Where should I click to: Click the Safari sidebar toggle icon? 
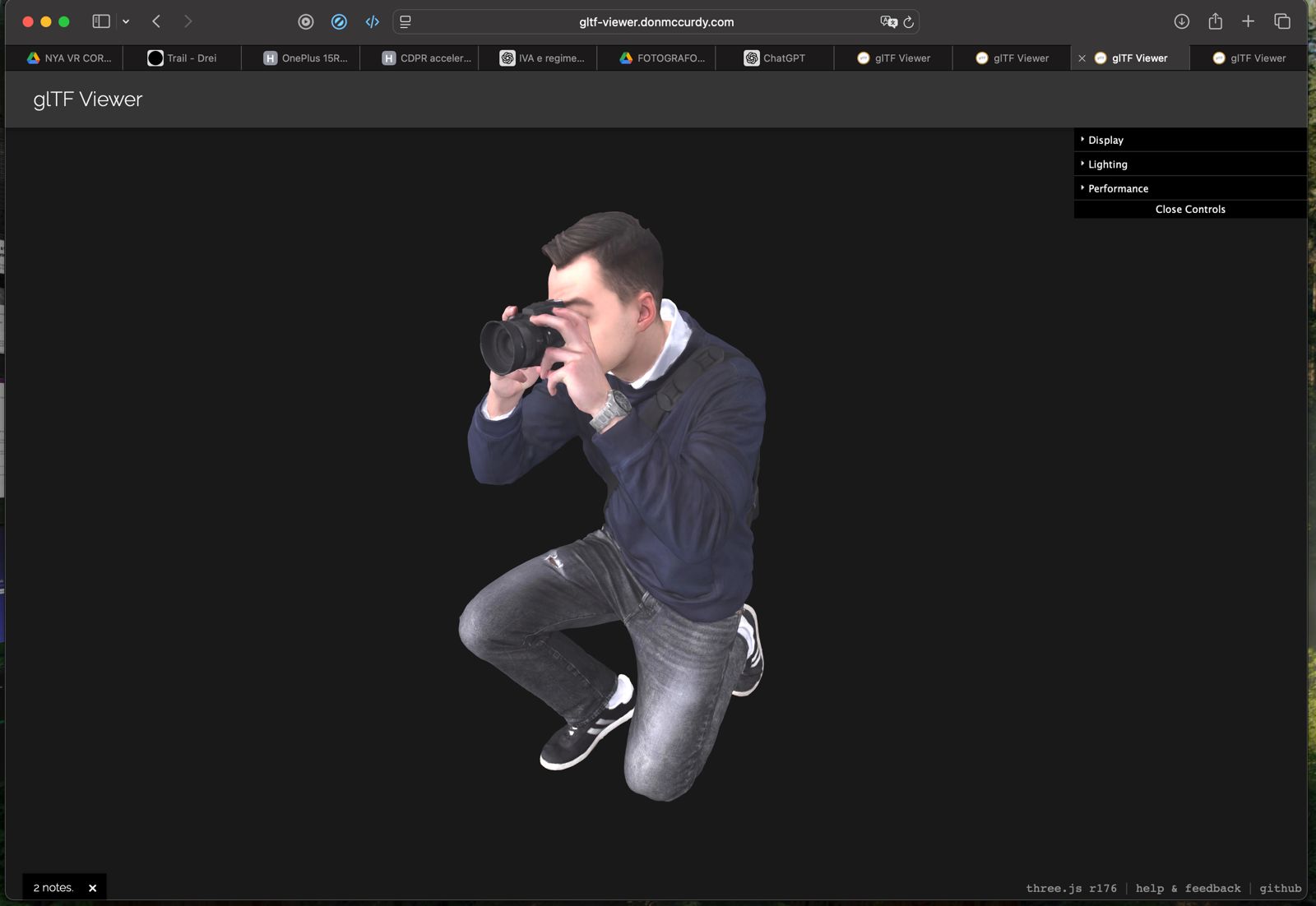coord(101,21)
